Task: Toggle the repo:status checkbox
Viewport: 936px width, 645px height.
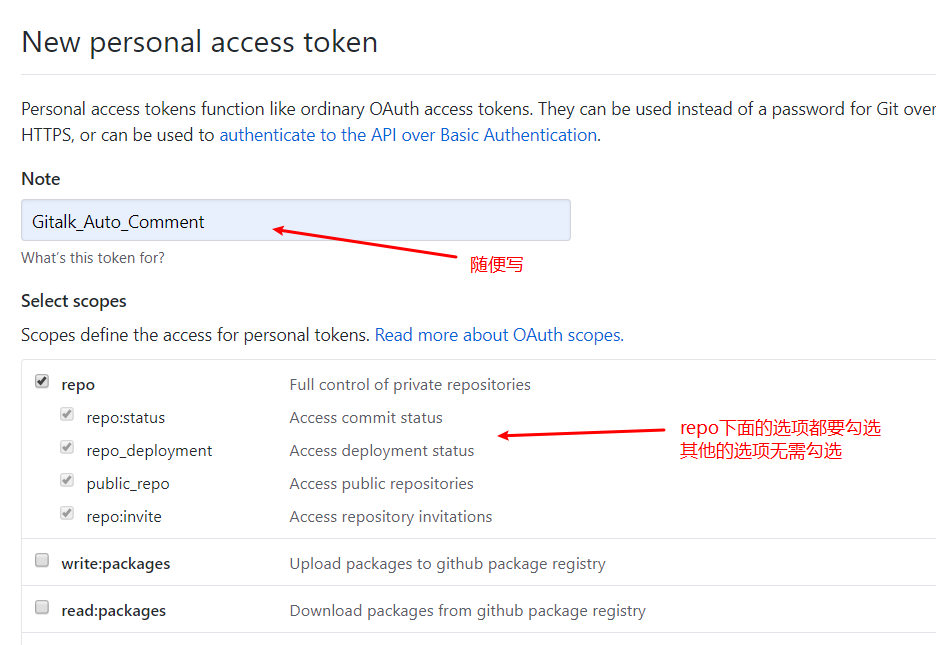Action: 67,414
